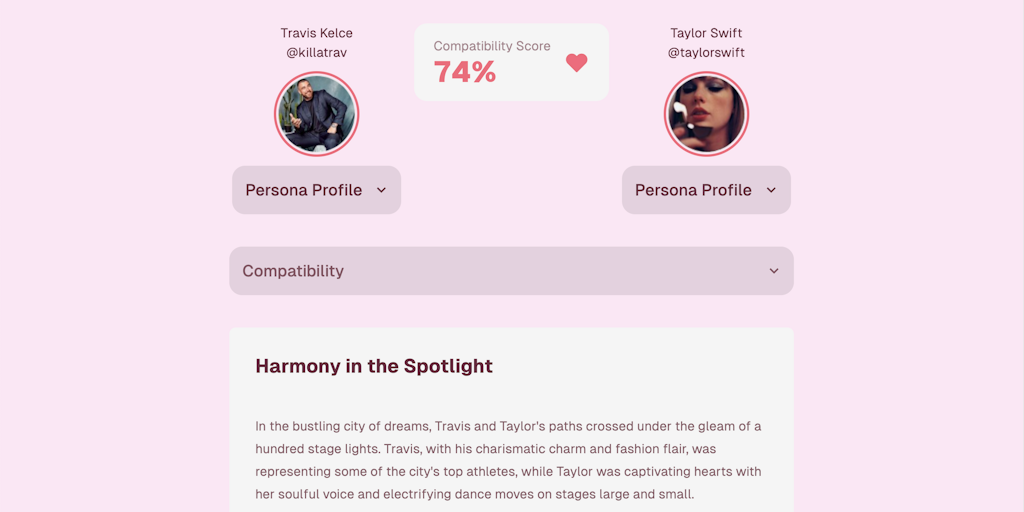Click Taylor Swift's profile picture
This screenshot has height=512, width=1024.
tap(706, 115)
